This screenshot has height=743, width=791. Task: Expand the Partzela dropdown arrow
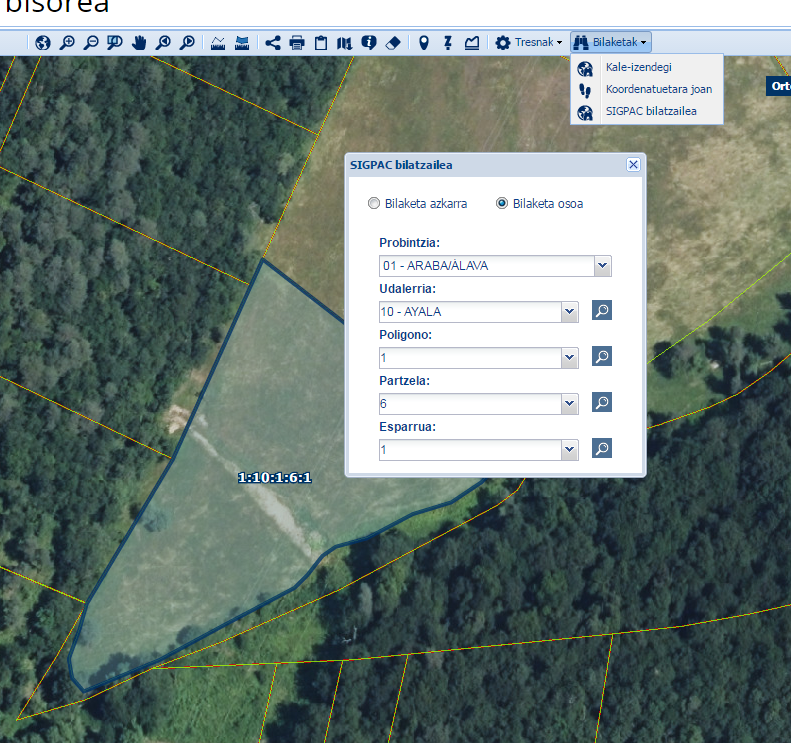570,404
